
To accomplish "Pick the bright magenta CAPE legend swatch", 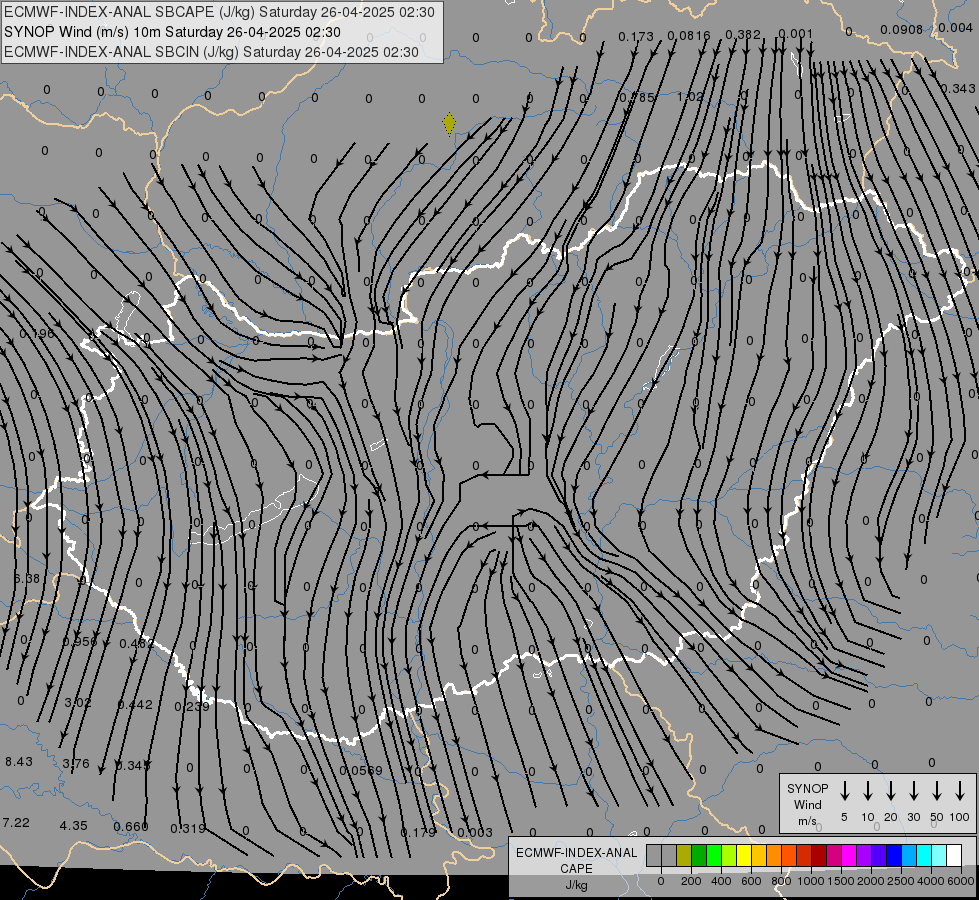I will 849,855.
